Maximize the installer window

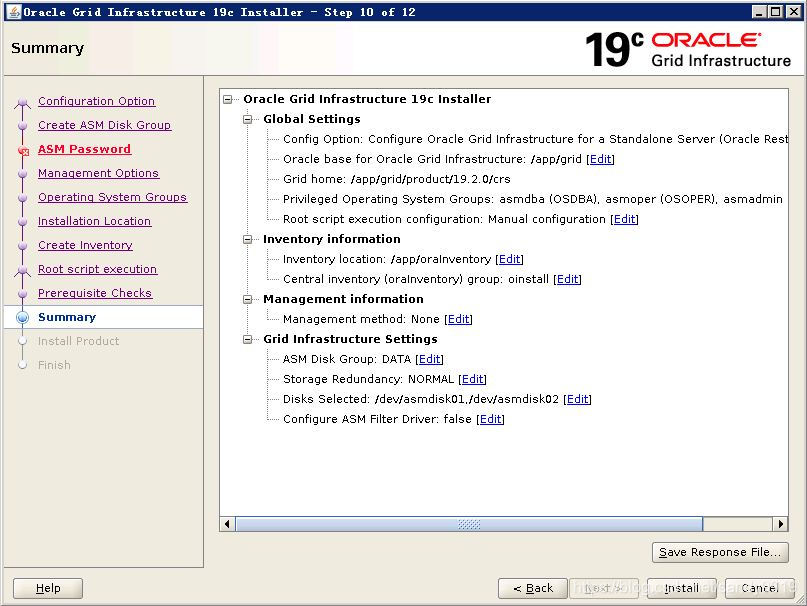coord(776,12)
